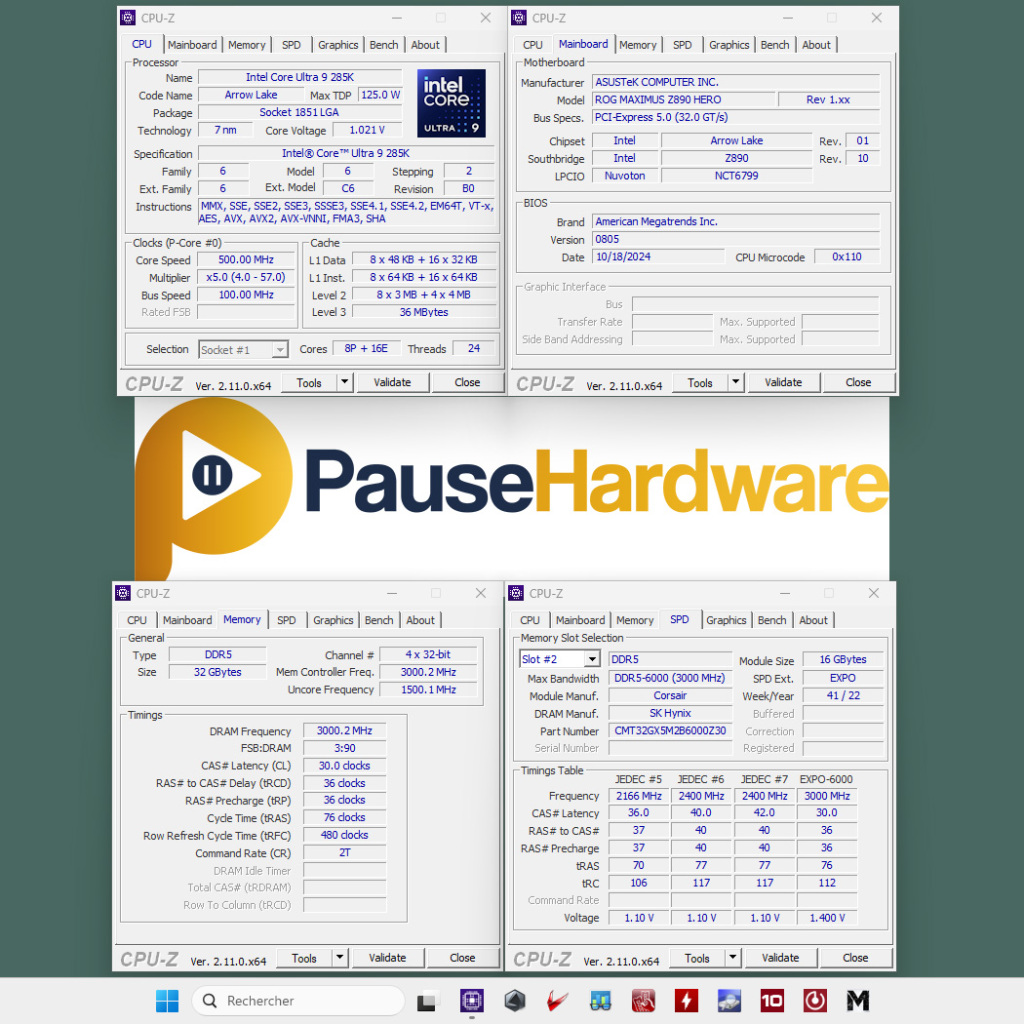The height and width of the screenshot is (1024, 1024).
Task: Select Bench tab in SPD window
Action: [771, 620]
